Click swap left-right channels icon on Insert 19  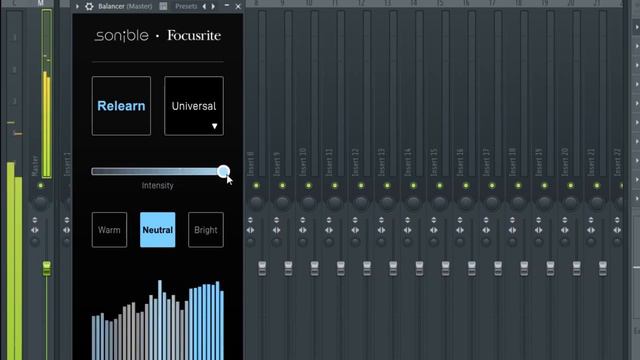click(x=538, y=230)
